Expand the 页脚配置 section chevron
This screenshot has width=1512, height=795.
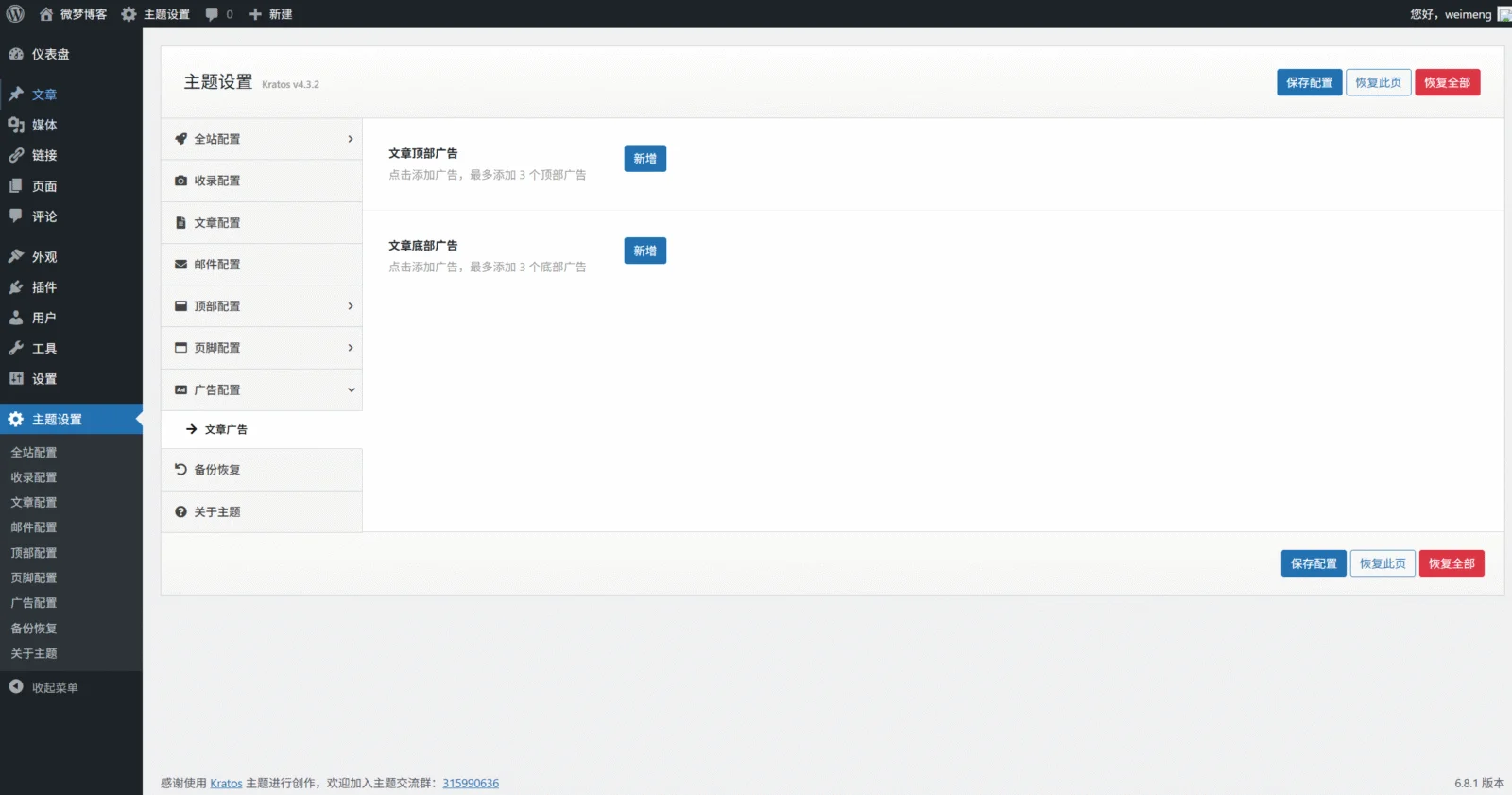pyautogui.click(x=351, y=348)
